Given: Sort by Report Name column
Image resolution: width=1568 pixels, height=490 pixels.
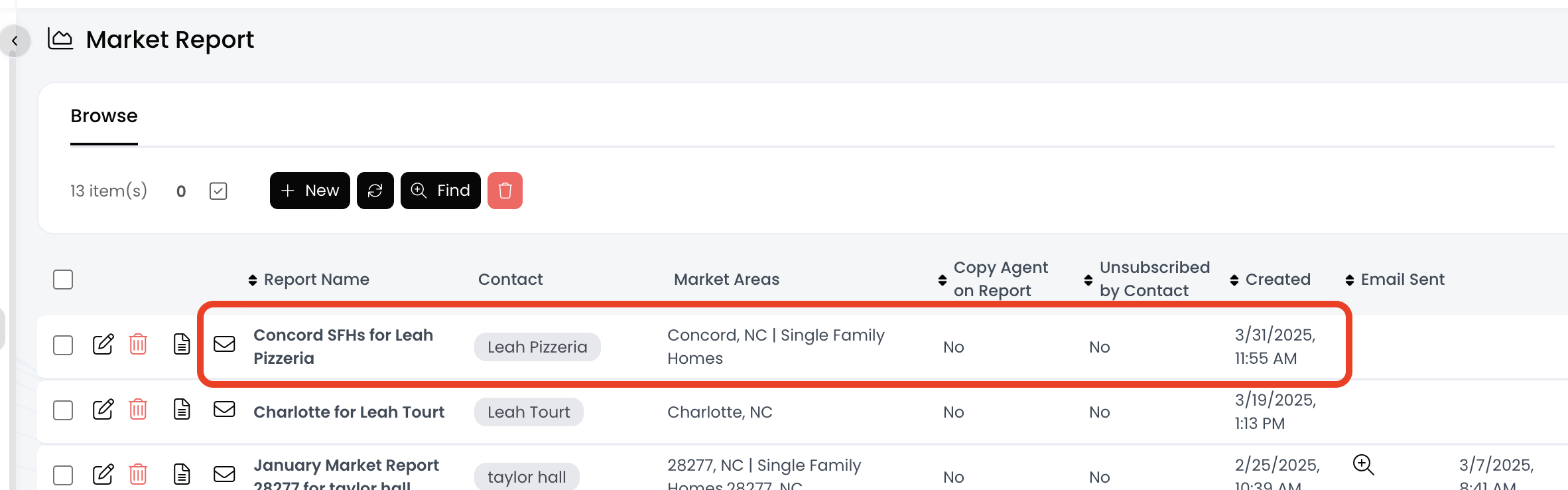Looking at the screenshot, I should coord(309,280).
